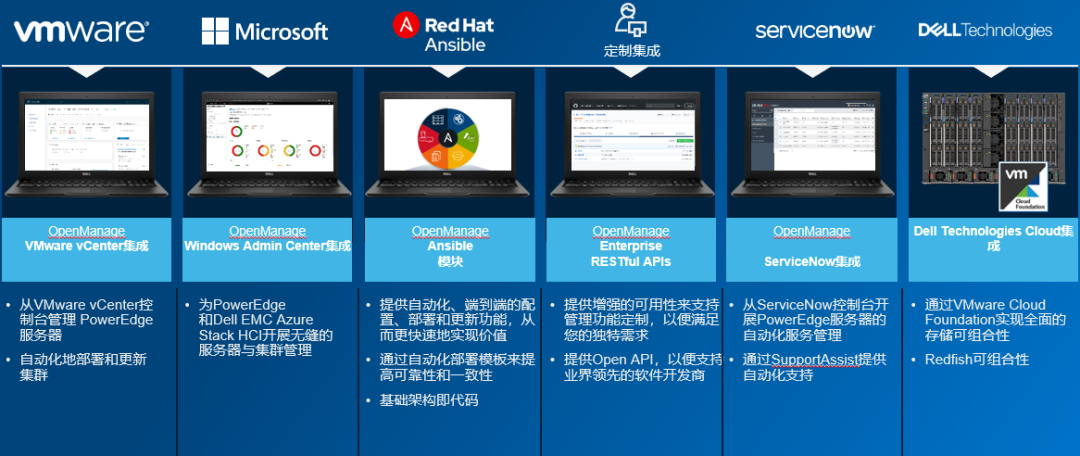Viewport: 1080px width, 456px height.
Task: Click text '基础架构即代码'
Action: click(428, 400)
